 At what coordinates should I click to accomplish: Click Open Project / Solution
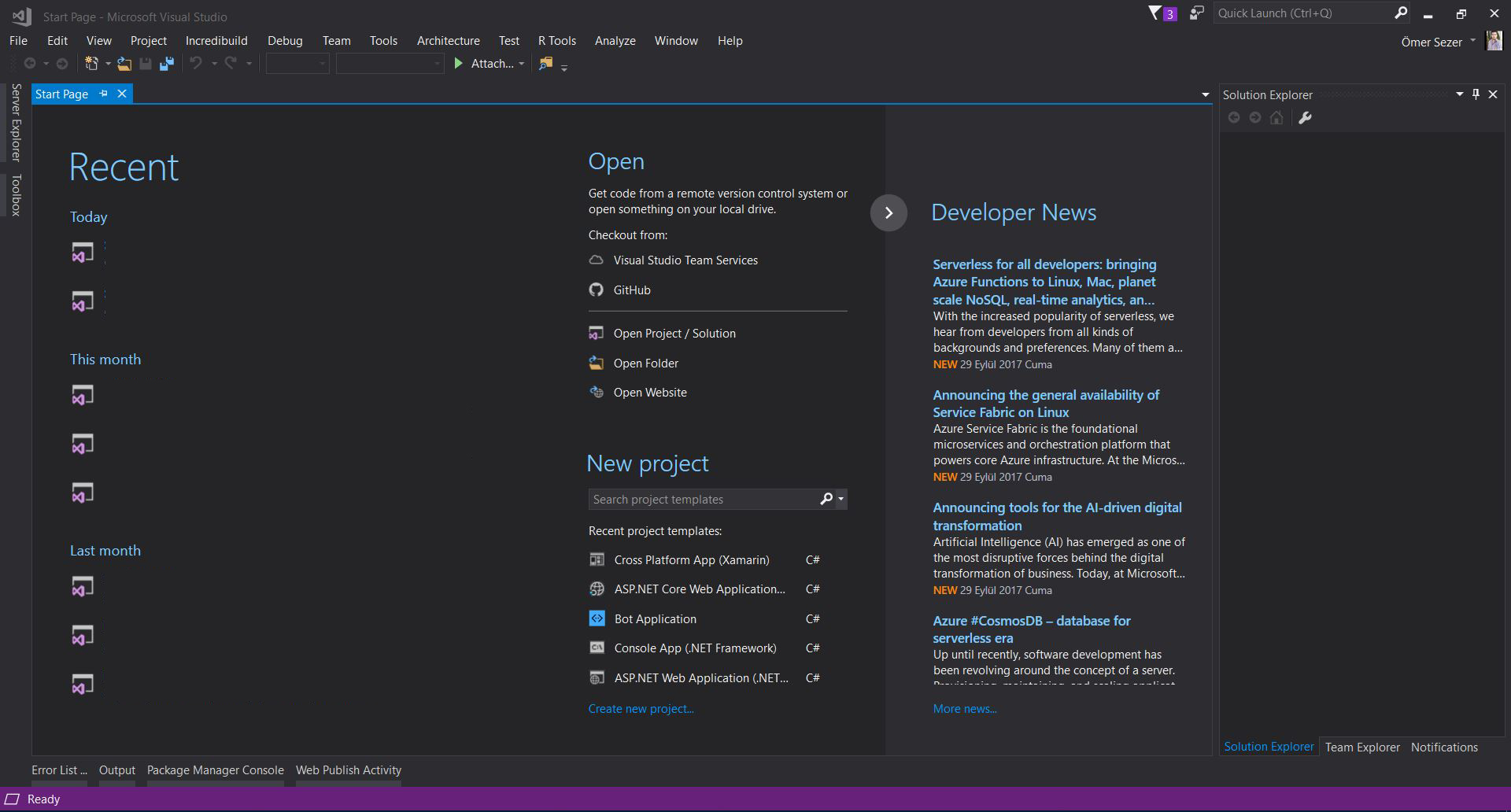pos(674,334)
